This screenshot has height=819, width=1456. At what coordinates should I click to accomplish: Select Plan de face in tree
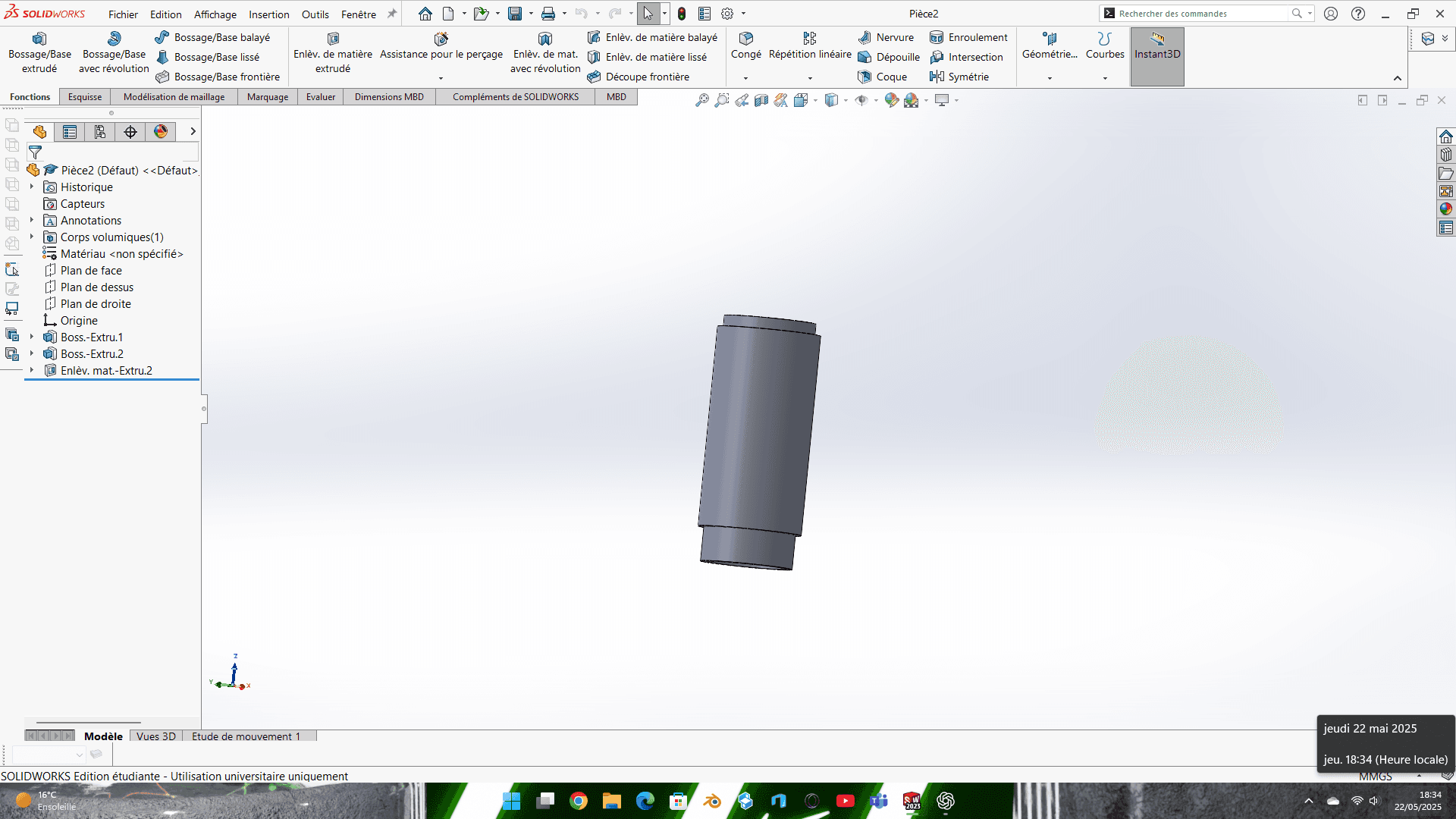pos(91,271)
